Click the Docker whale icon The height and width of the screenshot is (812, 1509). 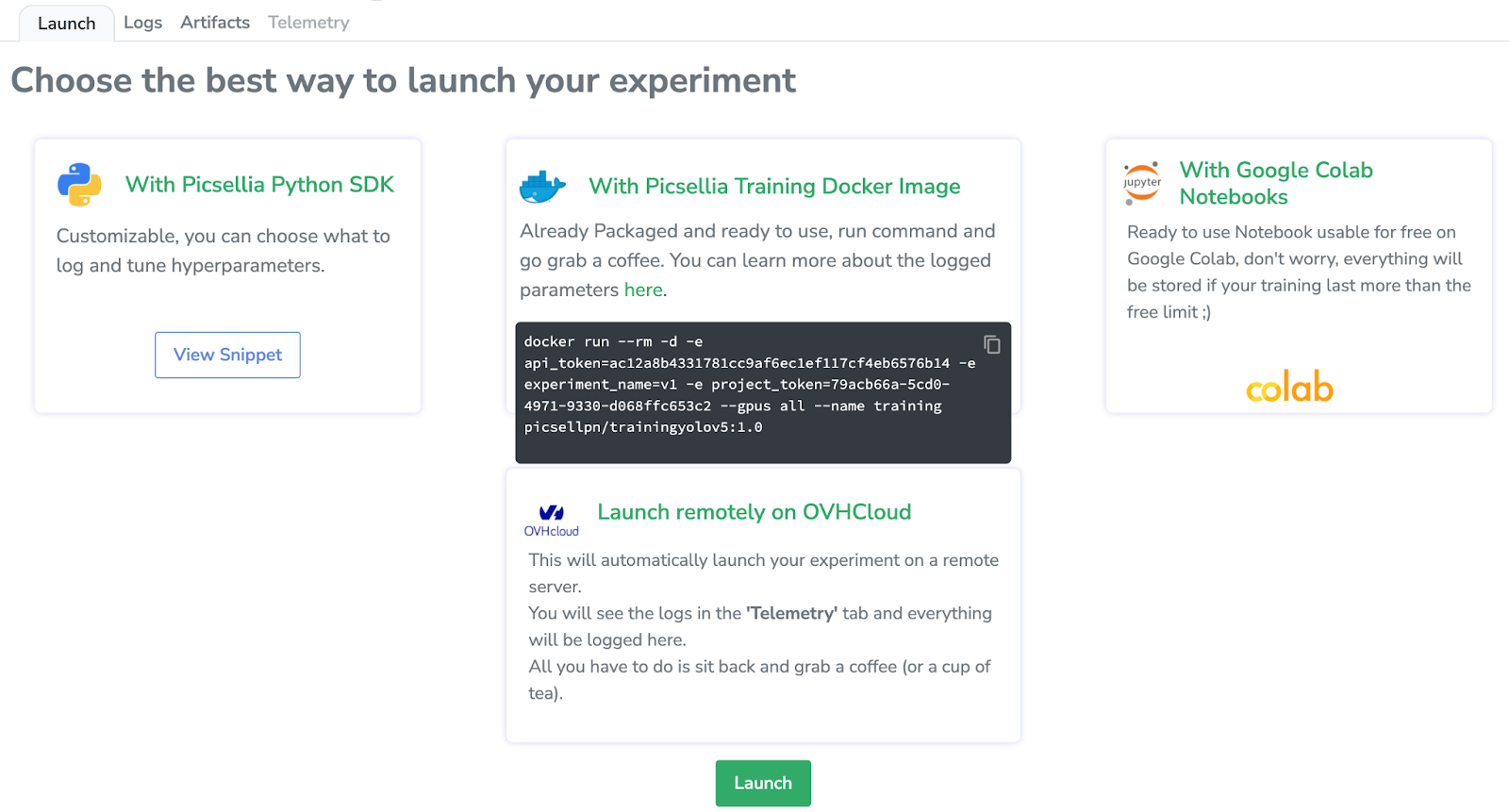click(542, 187)
